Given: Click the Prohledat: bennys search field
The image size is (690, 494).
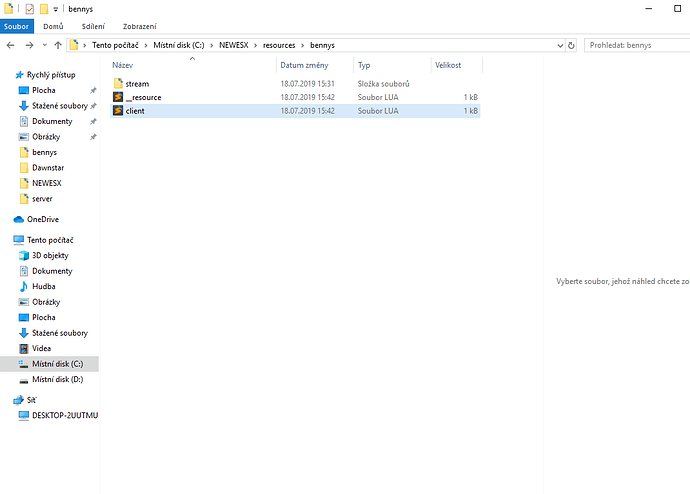Looking at the screenshot, I should coord(635,45).
